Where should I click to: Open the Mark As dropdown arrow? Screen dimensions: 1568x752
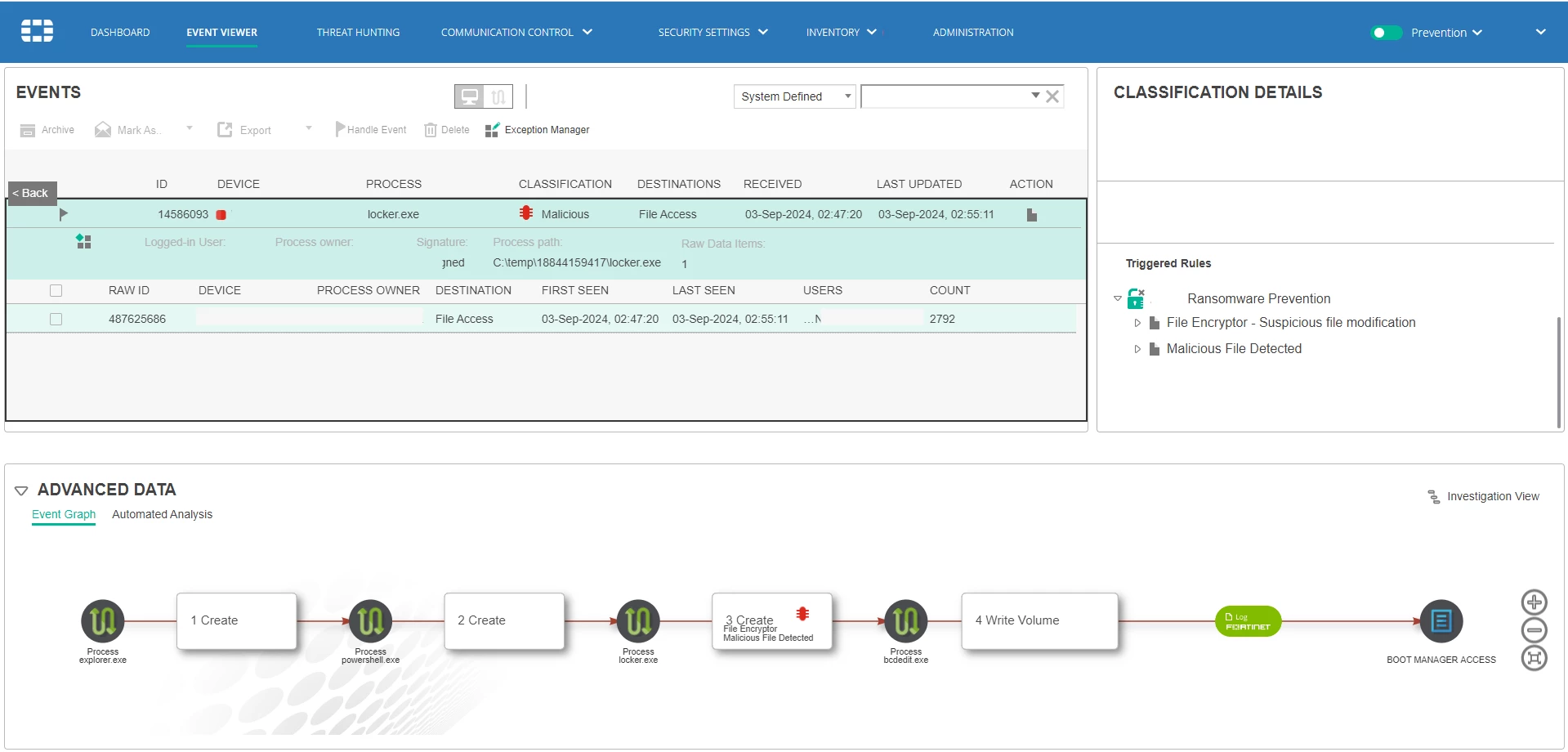(190, 128)
